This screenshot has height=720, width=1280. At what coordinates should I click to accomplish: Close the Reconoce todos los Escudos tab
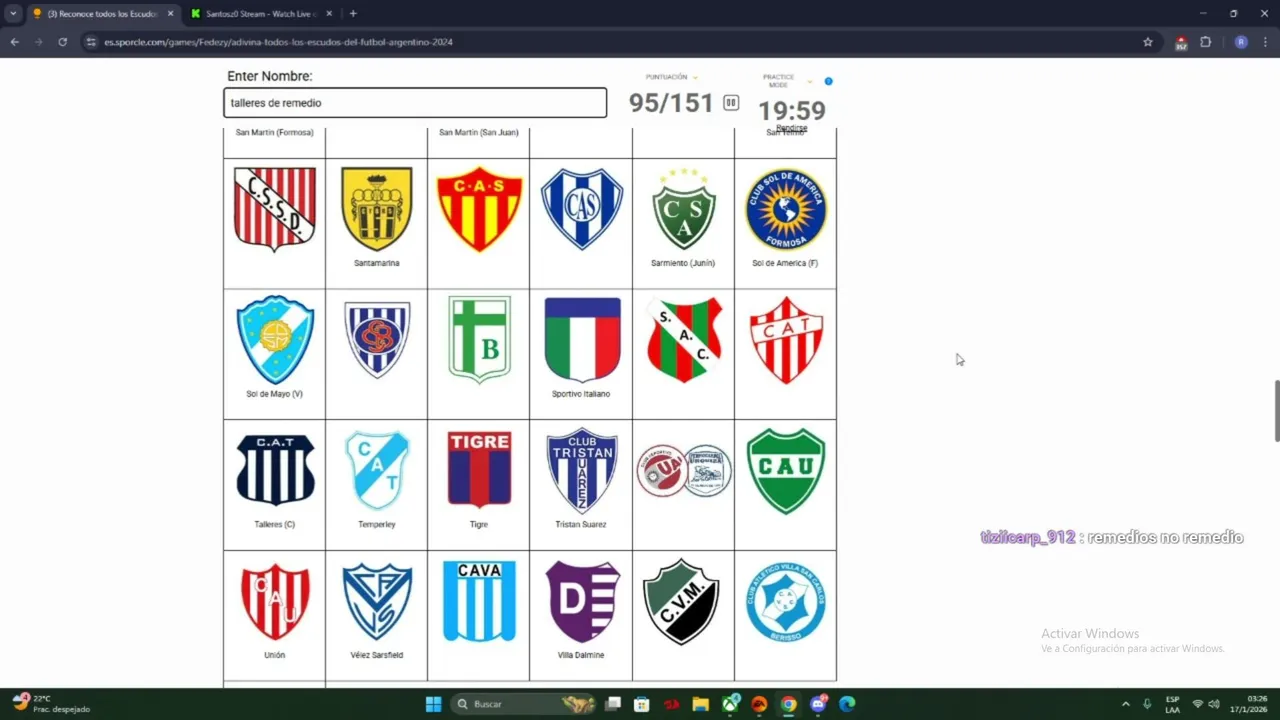pos(169,14)
